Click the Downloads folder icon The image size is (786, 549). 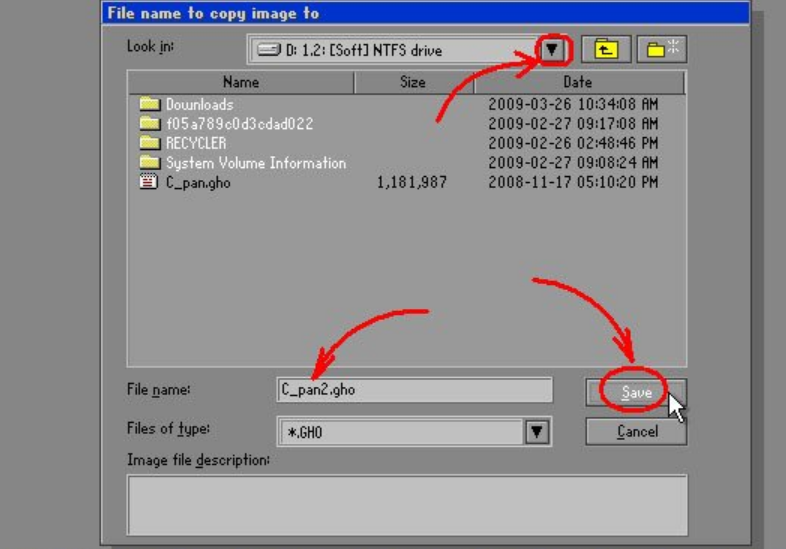pos(149,104)
